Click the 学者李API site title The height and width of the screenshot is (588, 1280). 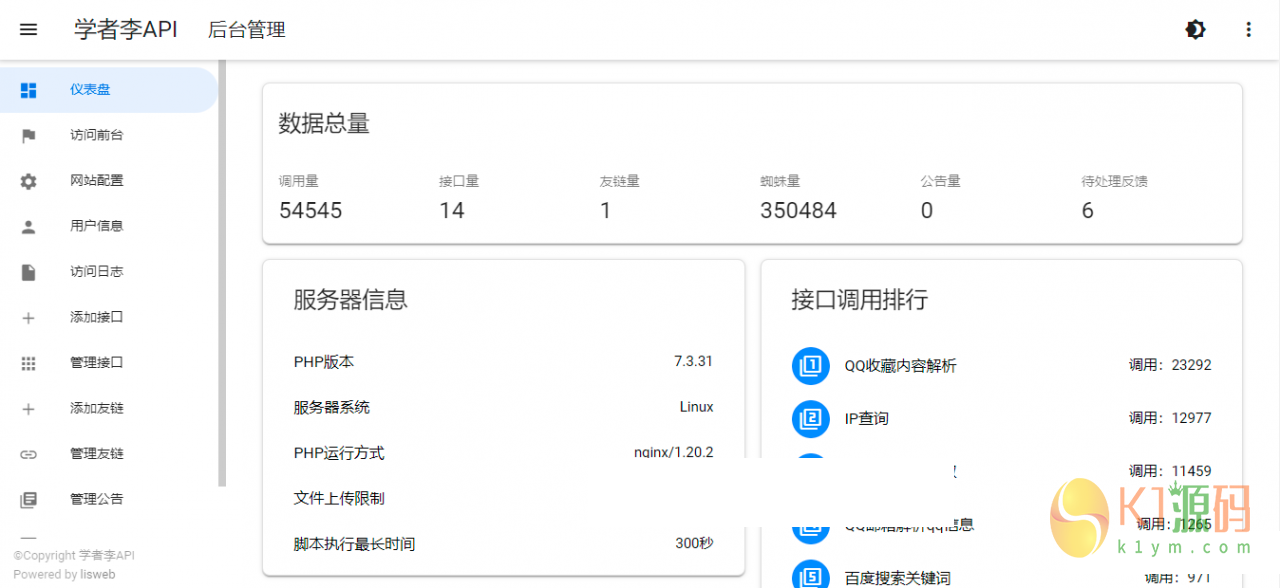click(x=126, y=30)
